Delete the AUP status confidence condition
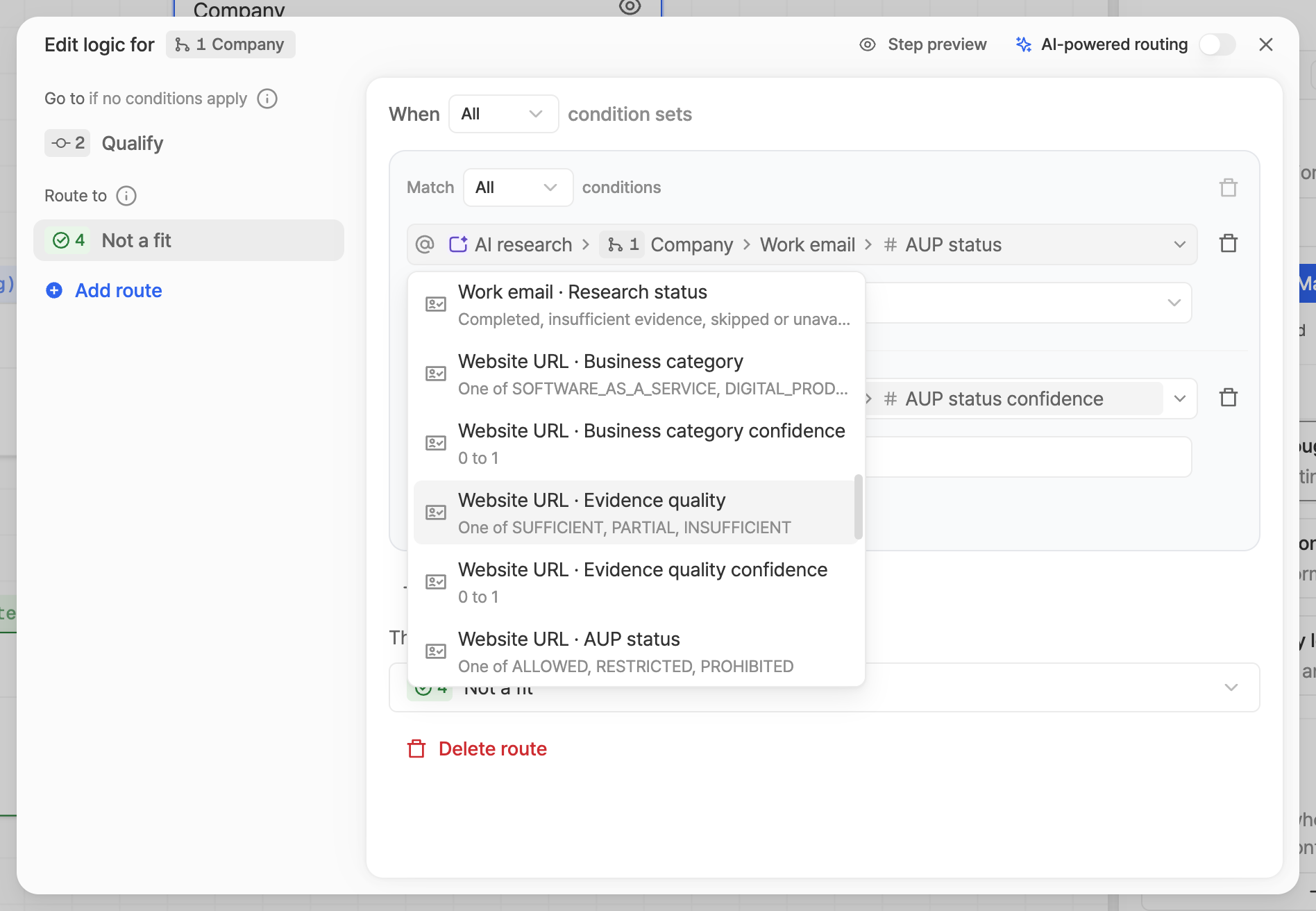Image resolution: width=1316 pixels, height=911 pixels. tap(1229, 397)
